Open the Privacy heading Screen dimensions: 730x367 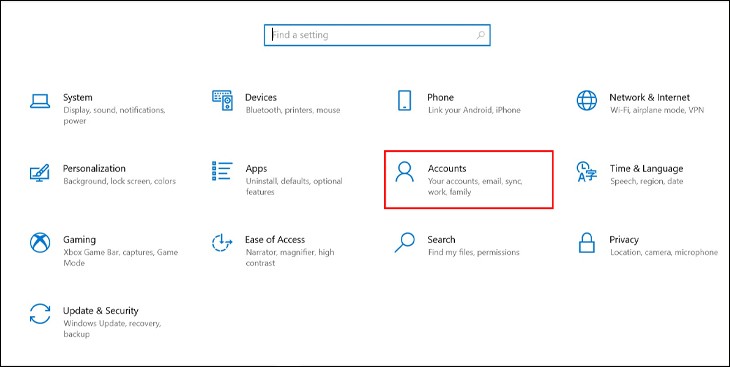[624, 240]
